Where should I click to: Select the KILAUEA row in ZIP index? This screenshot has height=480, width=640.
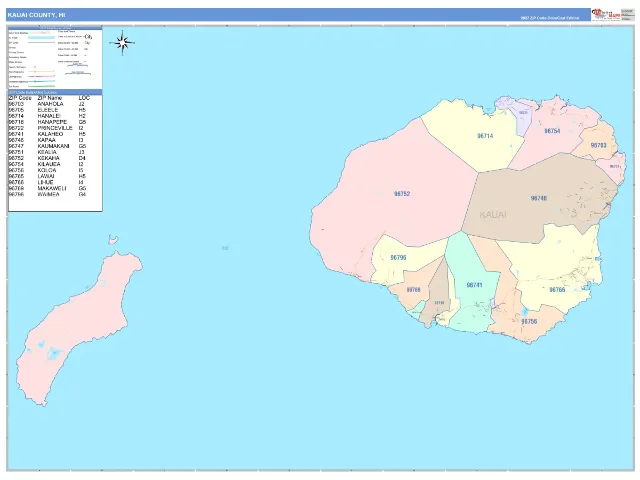pyautogui.click(x=49, y=164)
